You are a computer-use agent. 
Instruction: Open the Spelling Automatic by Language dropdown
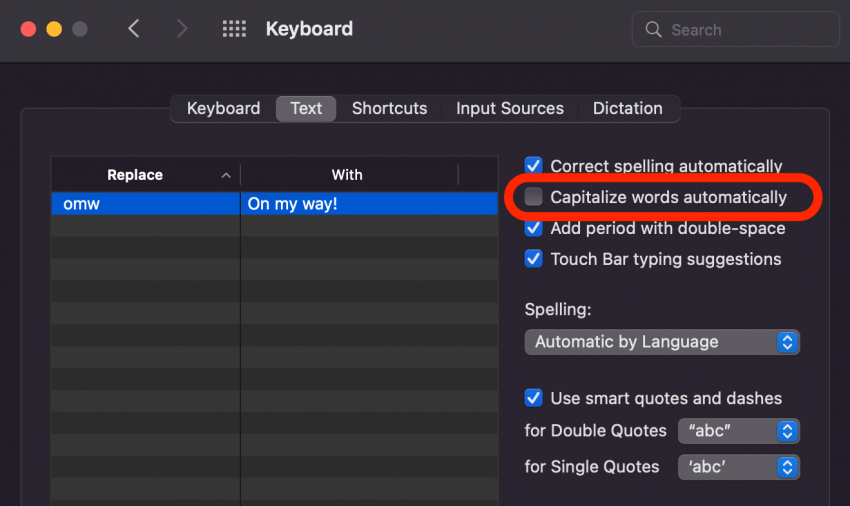point(662,342)
